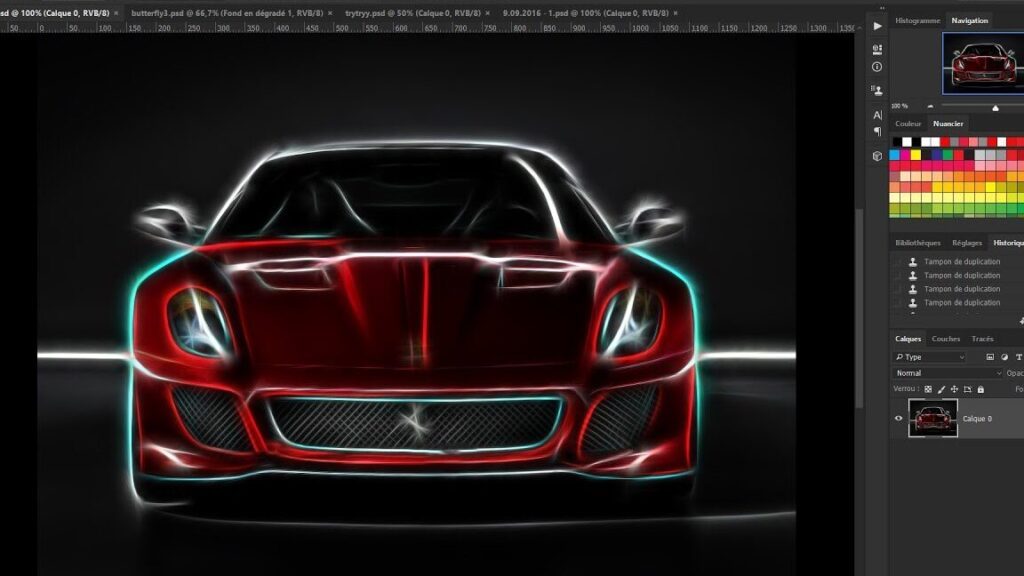
Task: Open the Info panel icon
Action: click(877, 67)
